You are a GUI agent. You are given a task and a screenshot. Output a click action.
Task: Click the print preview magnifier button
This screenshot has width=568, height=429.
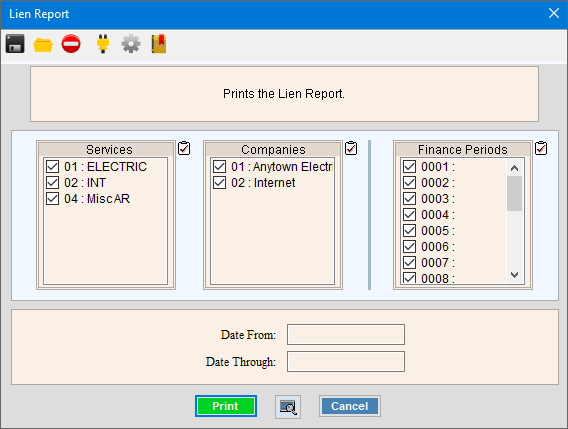(288, 407)
